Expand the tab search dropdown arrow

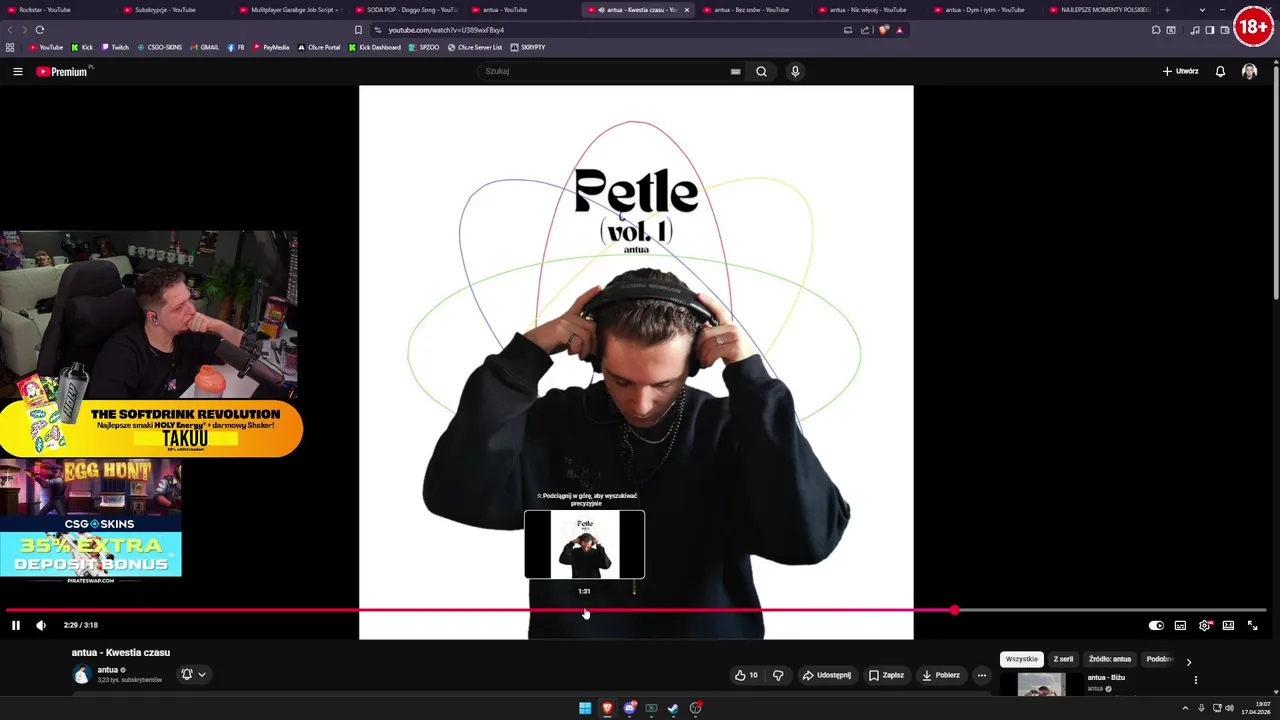[1202, 10]
